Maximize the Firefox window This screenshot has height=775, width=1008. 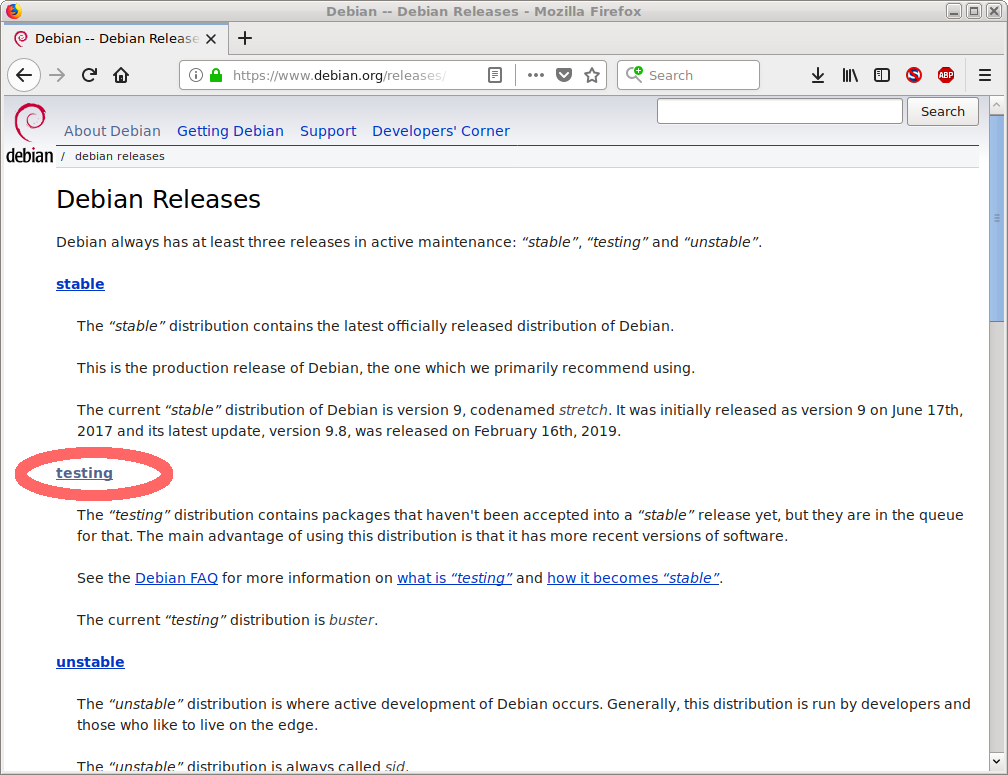point(974,11)
